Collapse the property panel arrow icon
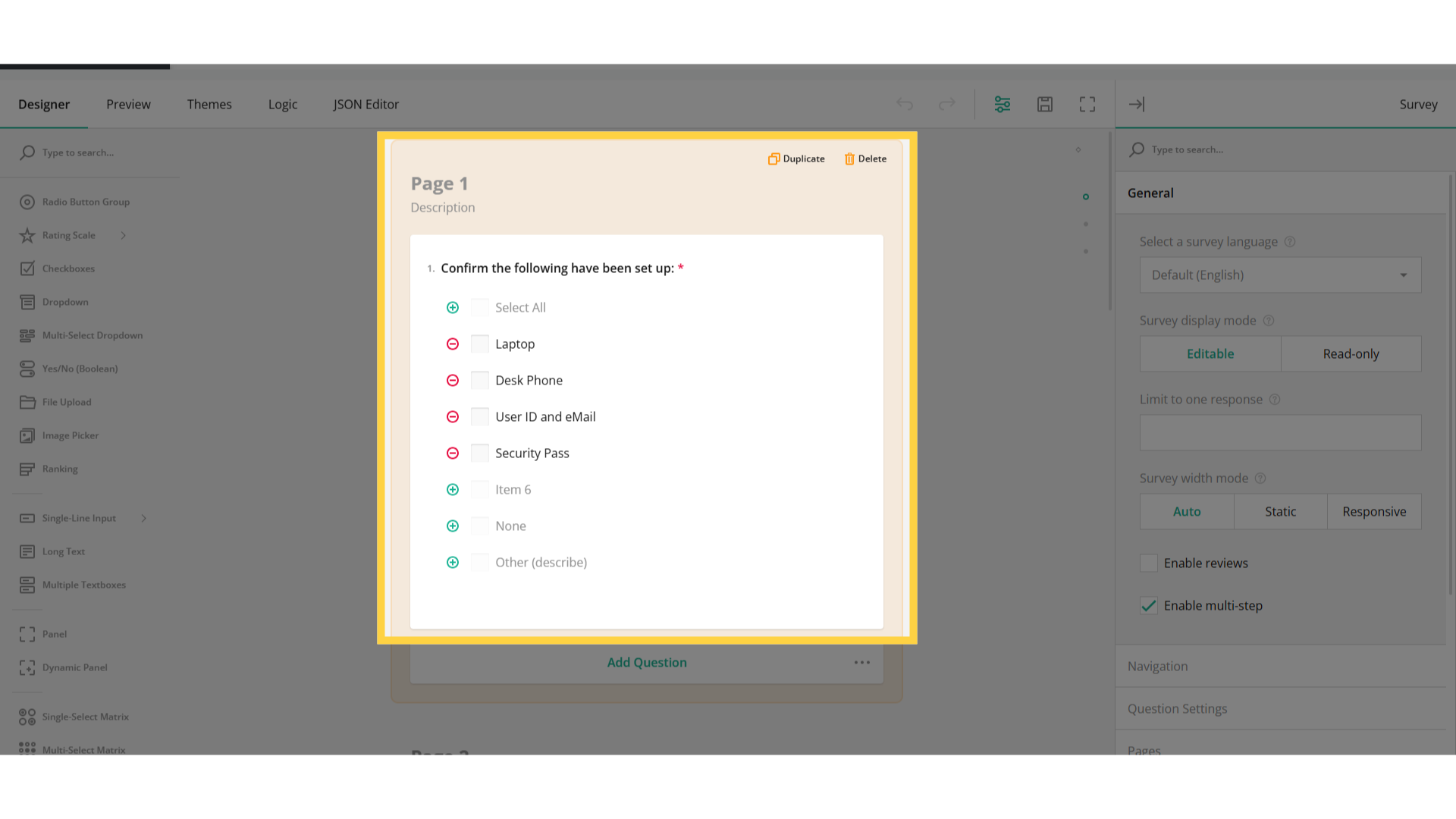Viewport: 1456px width, 819px height. tap(1137, 105)
